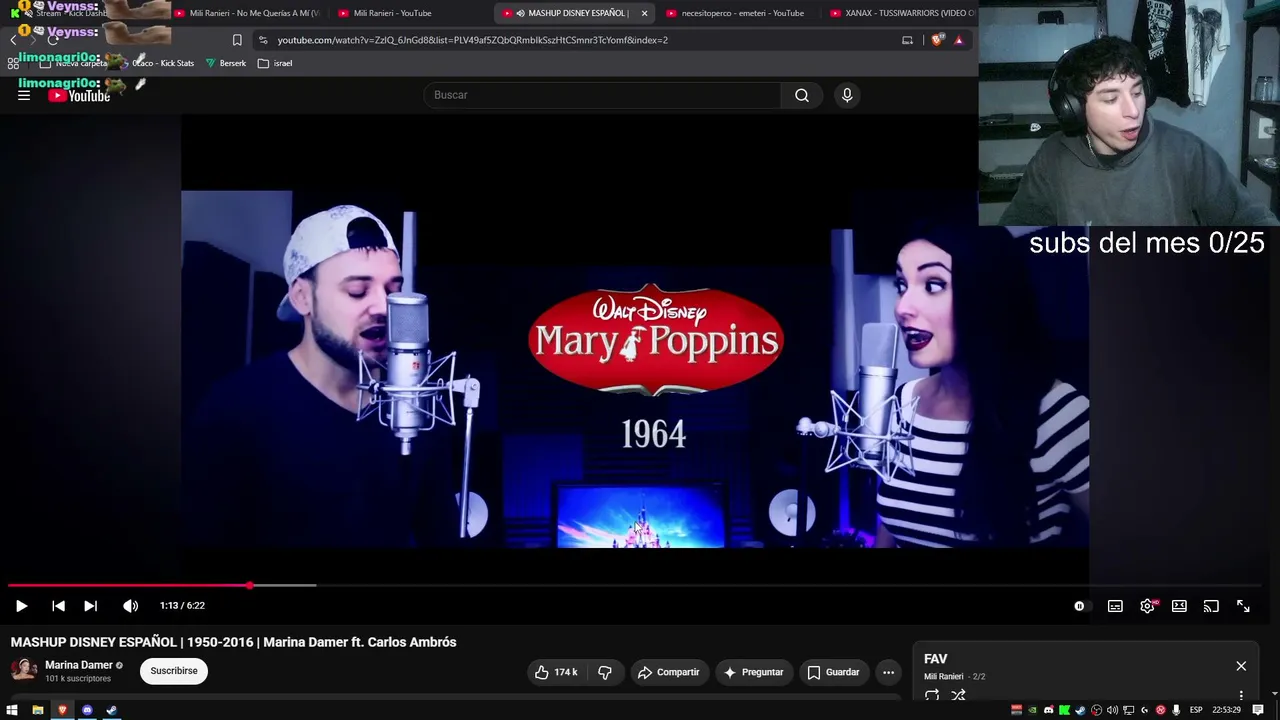Click the Brave browser taskbar icon
The image size is (1280, 720).
[62, 710]
